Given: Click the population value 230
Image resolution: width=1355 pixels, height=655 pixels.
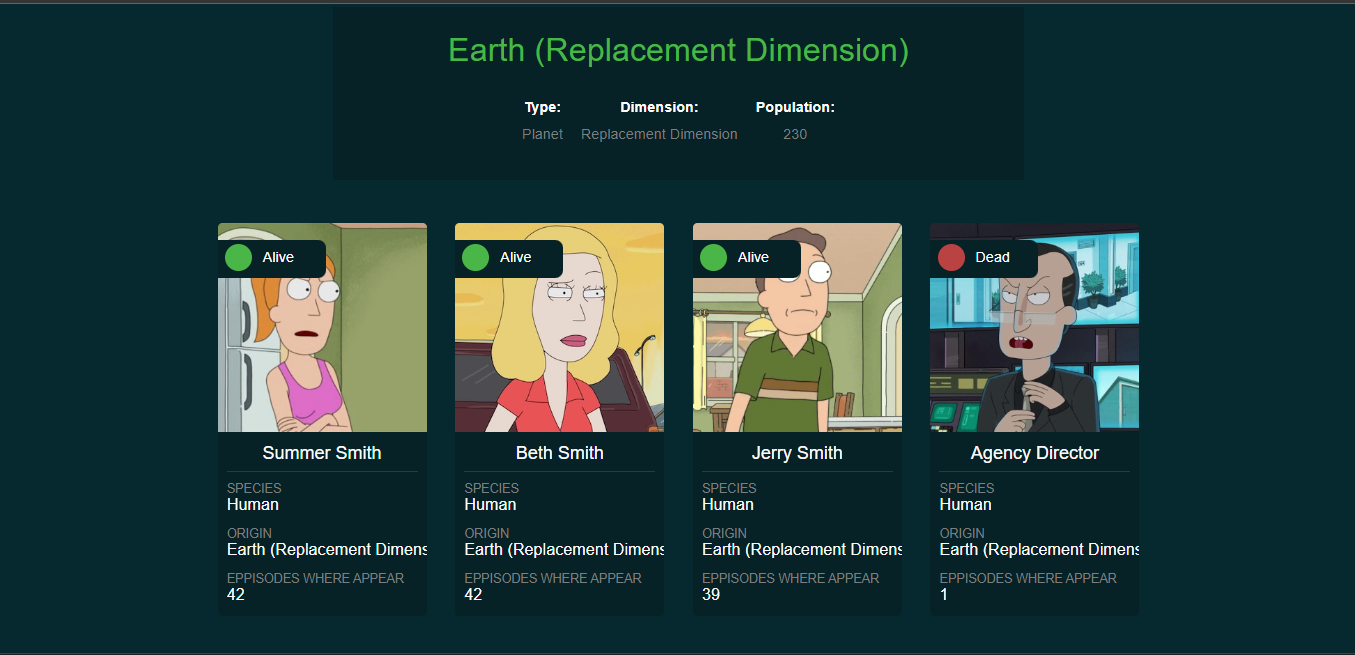Looking at the screenshot, I should tap(795, 134).
